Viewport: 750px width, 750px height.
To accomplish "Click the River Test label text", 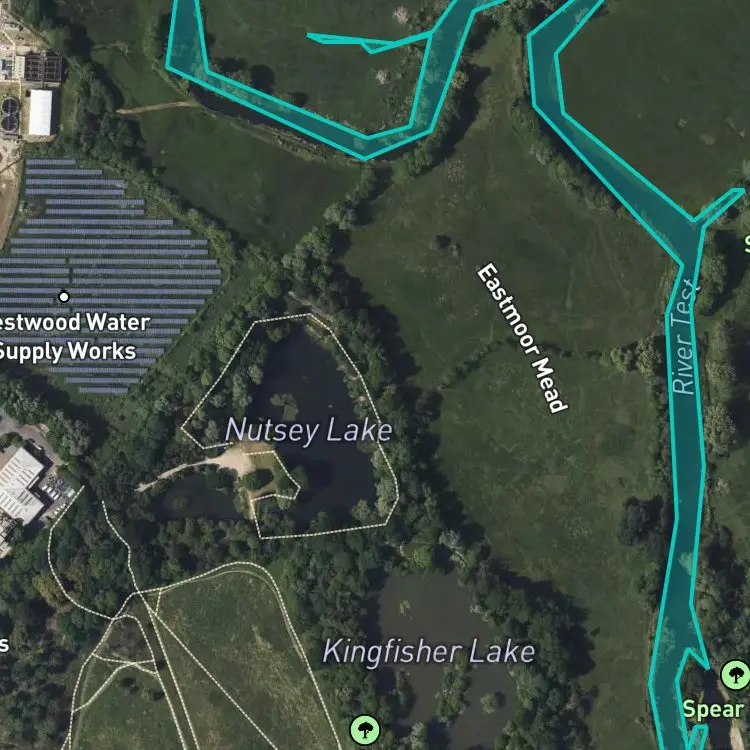I will coord(684,337).
